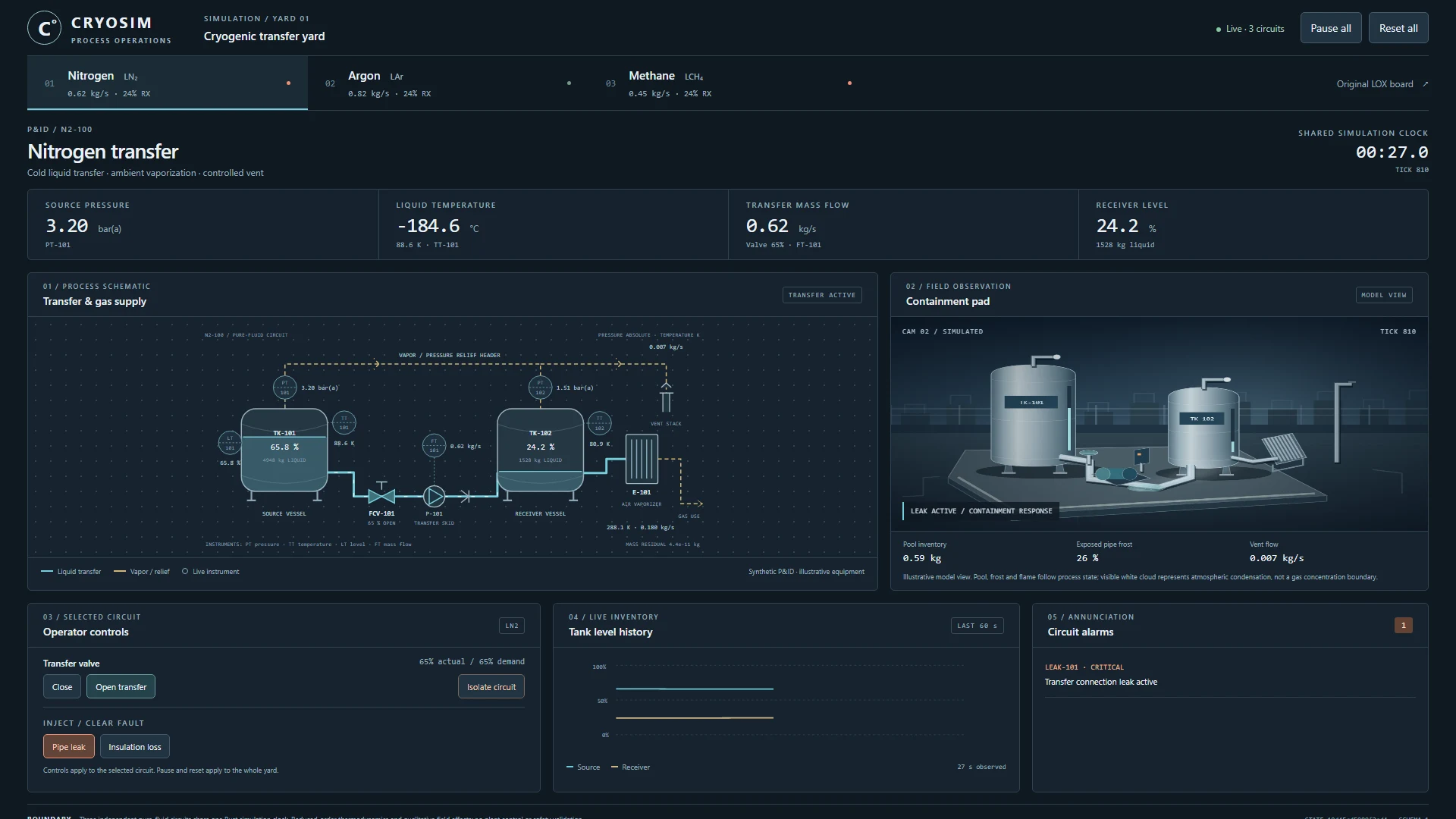Viewport: 1456px width, 819px height.
Task: Click the Receiver level 24.2 % card
Action: 1254,224
